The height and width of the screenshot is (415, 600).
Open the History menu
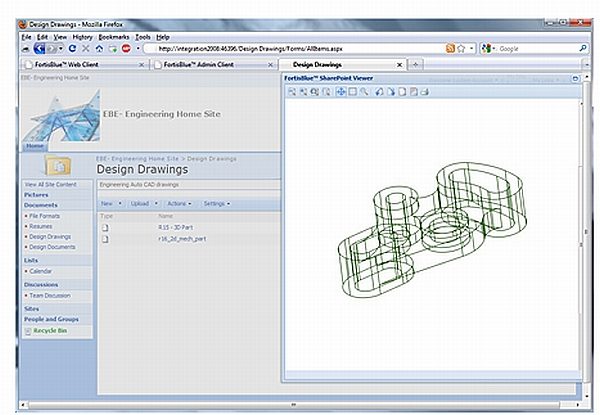point(83,37)
